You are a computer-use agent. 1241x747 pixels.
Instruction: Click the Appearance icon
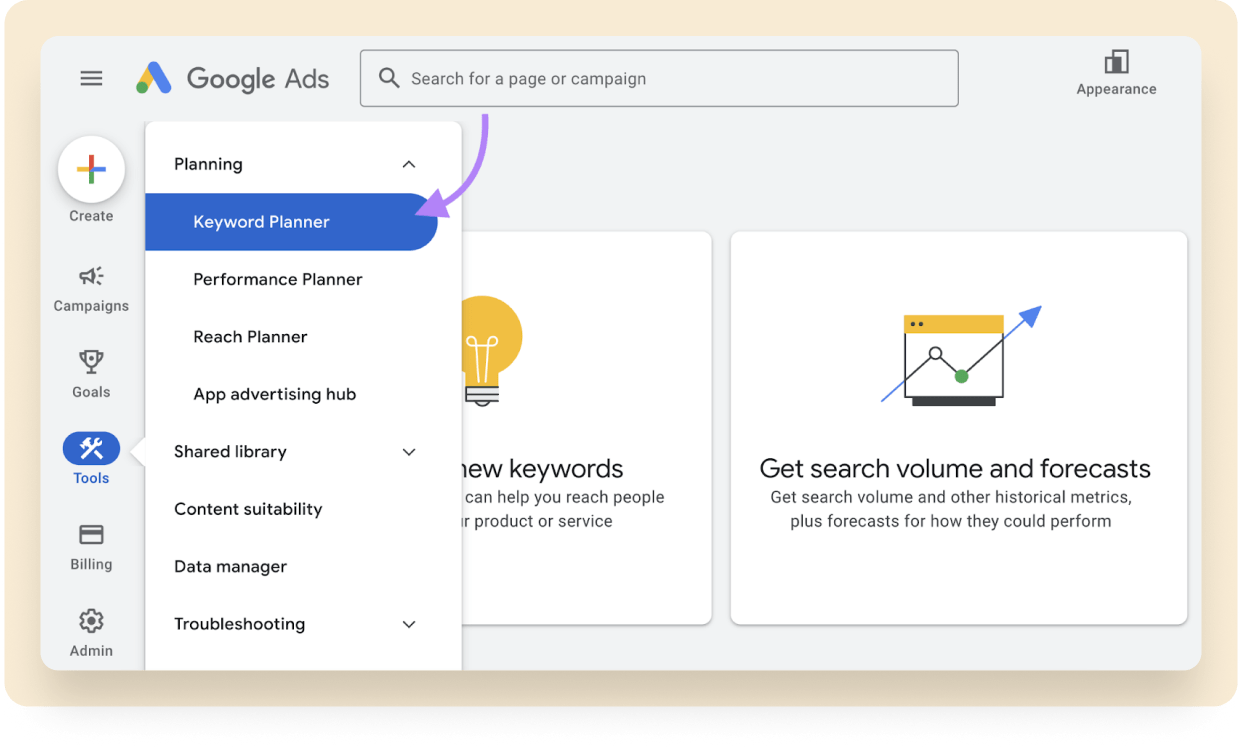tap(1116, 63)
